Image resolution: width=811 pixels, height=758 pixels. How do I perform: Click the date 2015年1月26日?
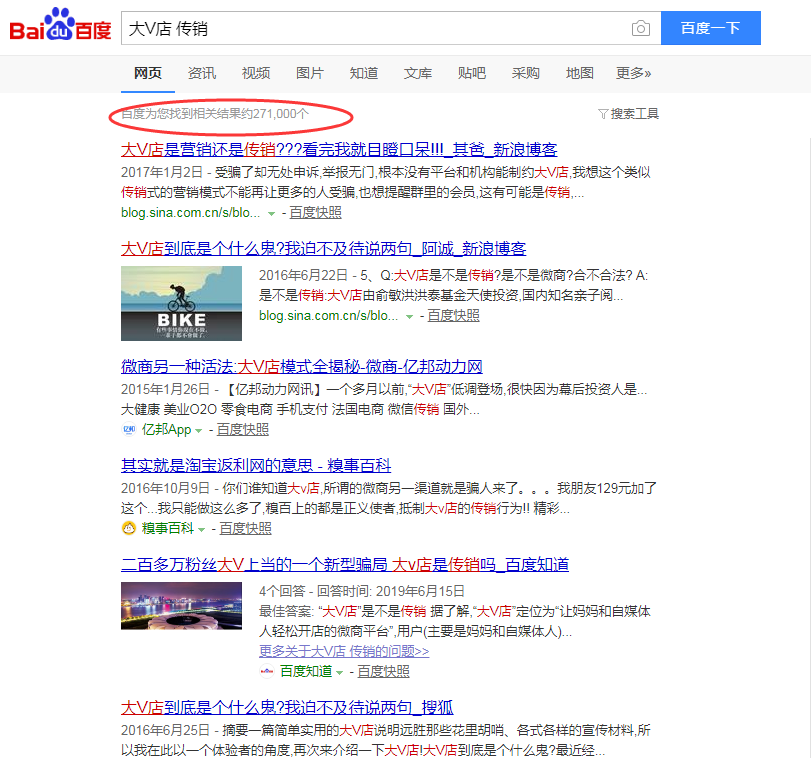[x=166, y=389]
